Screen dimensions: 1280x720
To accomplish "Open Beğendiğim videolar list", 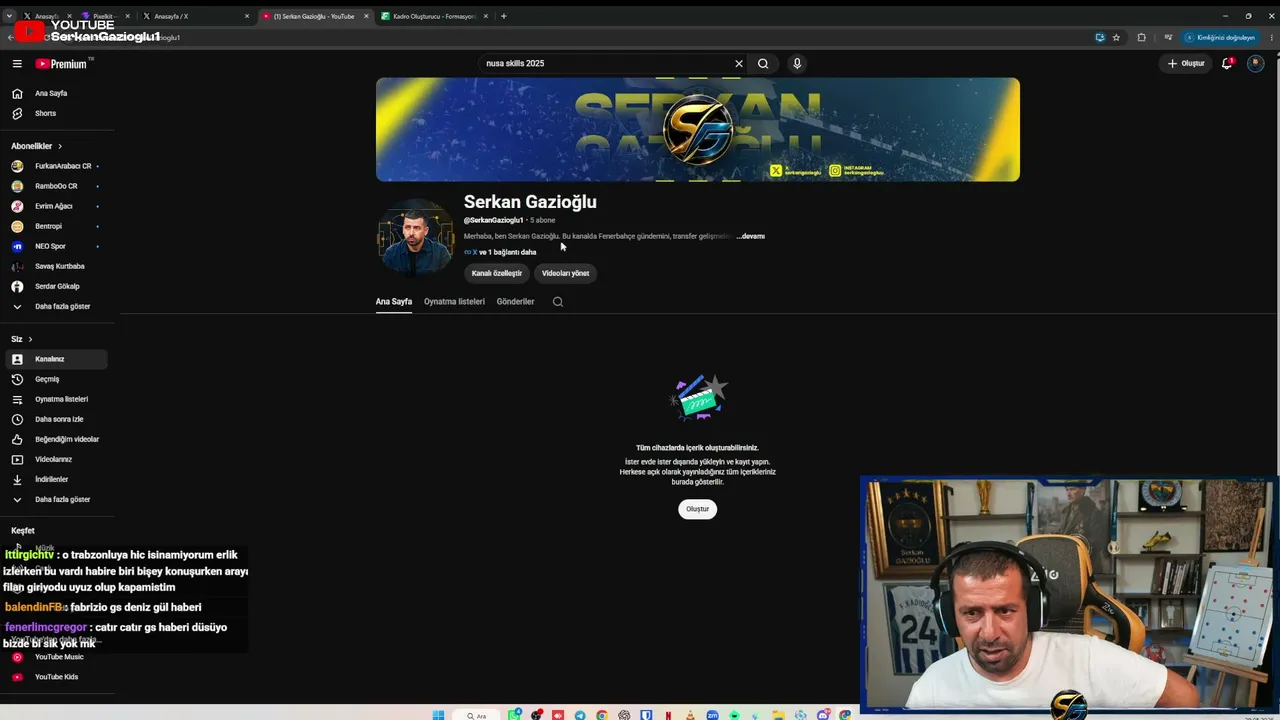I will pos(55,439).
